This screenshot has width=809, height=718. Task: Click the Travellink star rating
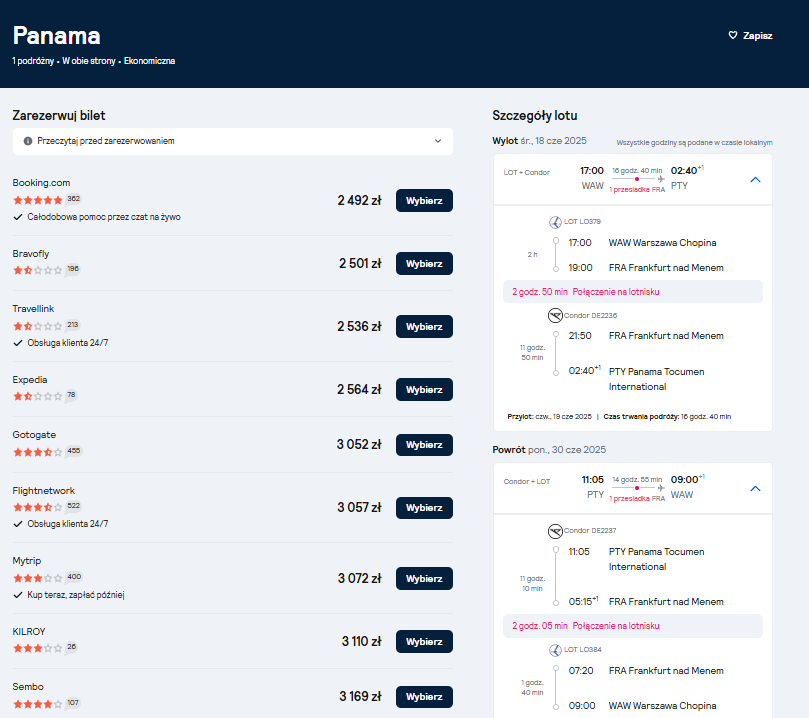click(38, 326)
